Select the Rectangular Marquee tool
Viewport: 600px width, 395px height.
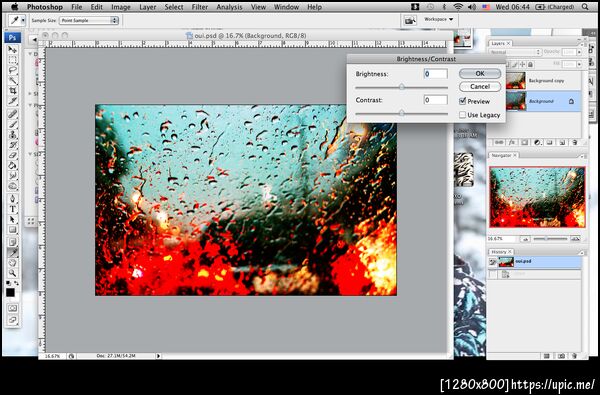click(13, 60)
